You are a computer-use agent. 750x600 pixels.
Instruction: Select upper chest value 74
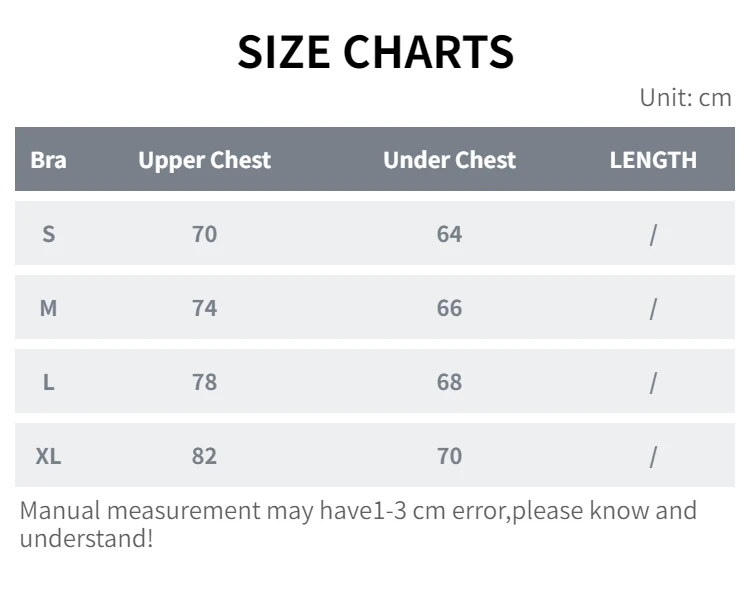click(x=205, y=308)
